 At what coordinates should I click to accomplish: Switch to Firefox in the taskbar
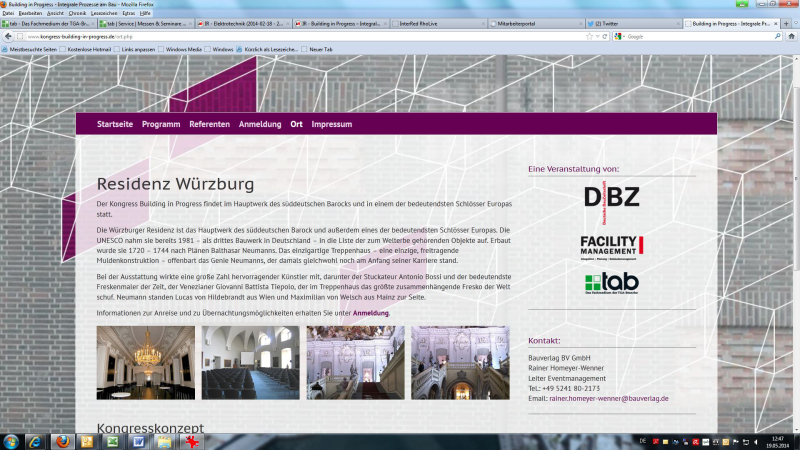point(63,442)
